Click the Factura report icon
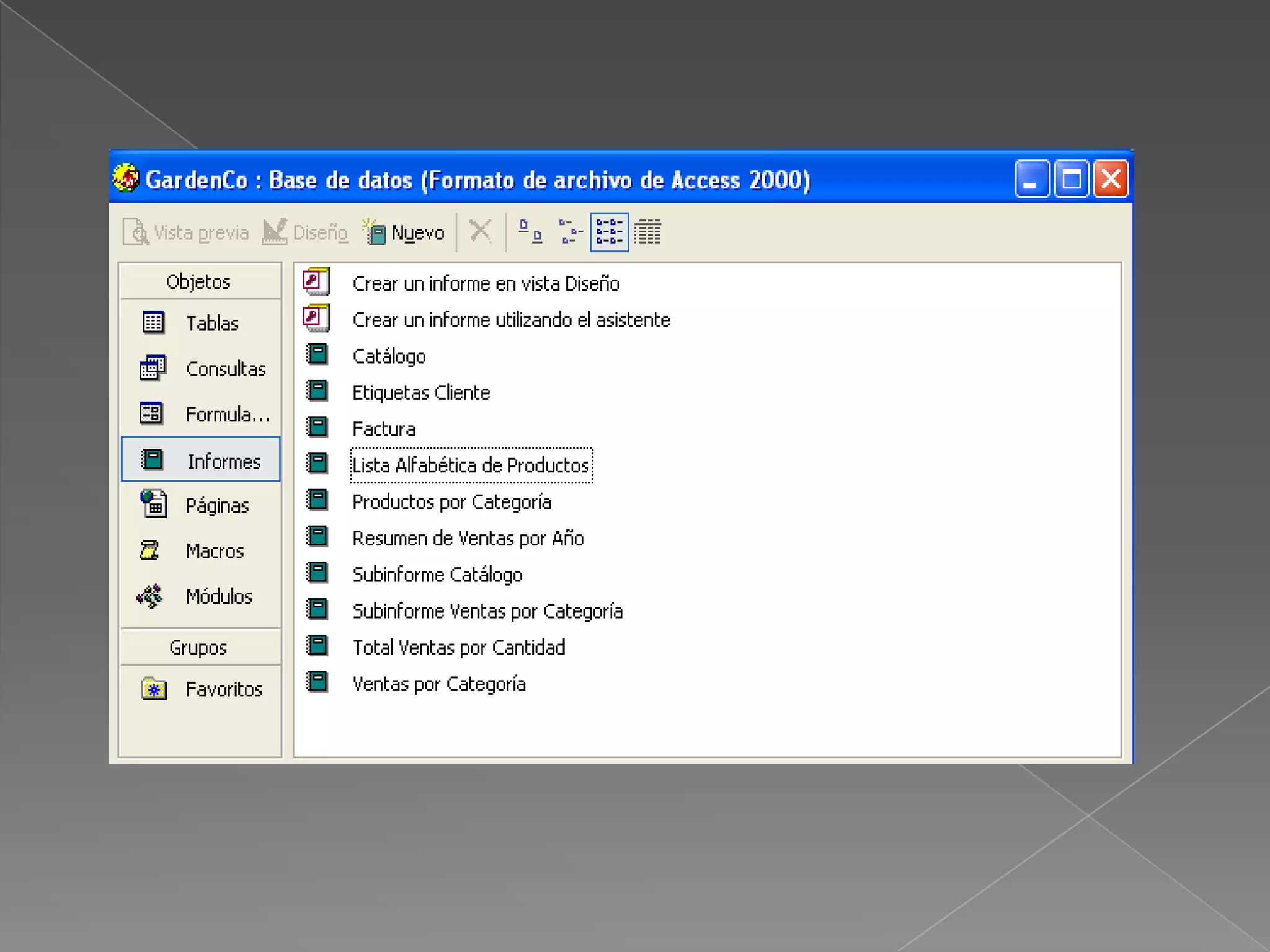This screenshot has width=1270, height=952. tap(317, 427)
